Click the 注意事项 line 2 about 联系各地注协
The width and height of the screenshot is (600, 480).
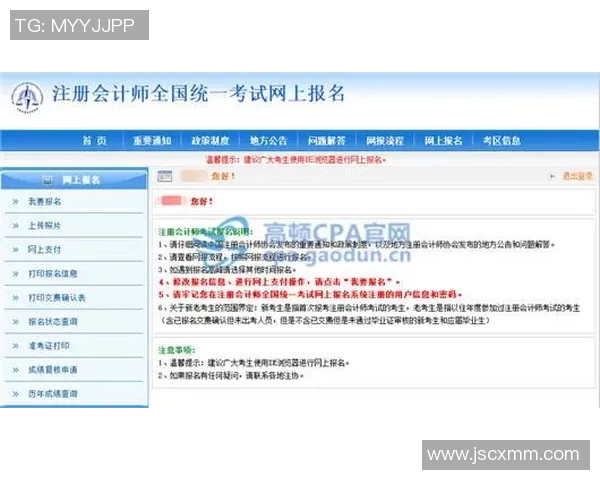[x=231, y=376]
